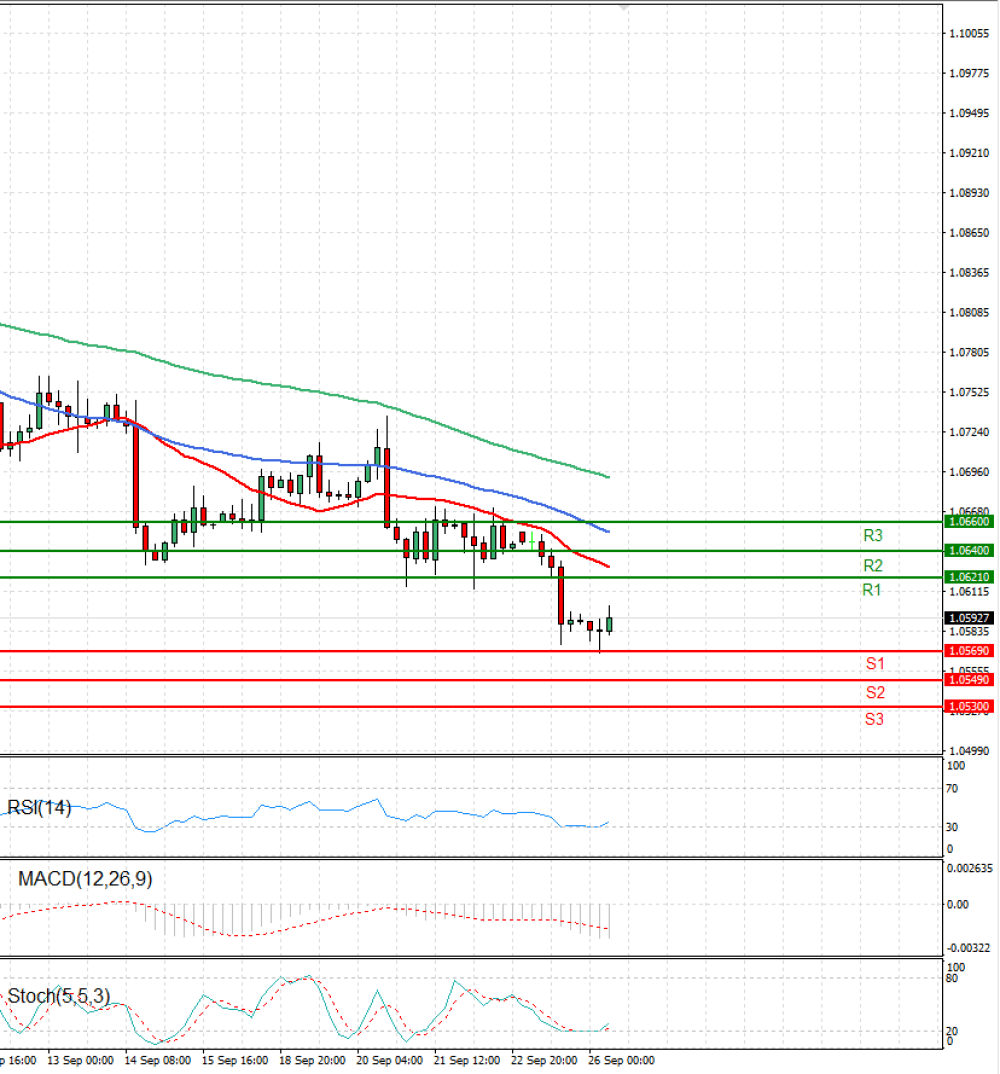Image resolution: width=1000 pixels, height=1074 pixels.
Task: Click the Stoch(5,5,3) indicator label
Action: click(58, 996)
